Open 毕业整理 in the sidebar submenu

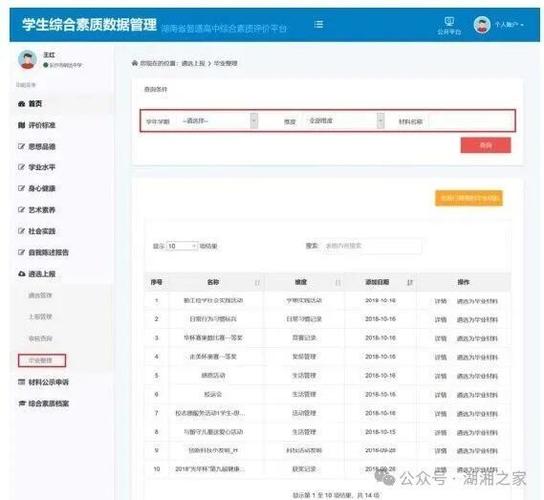point(42,361)
